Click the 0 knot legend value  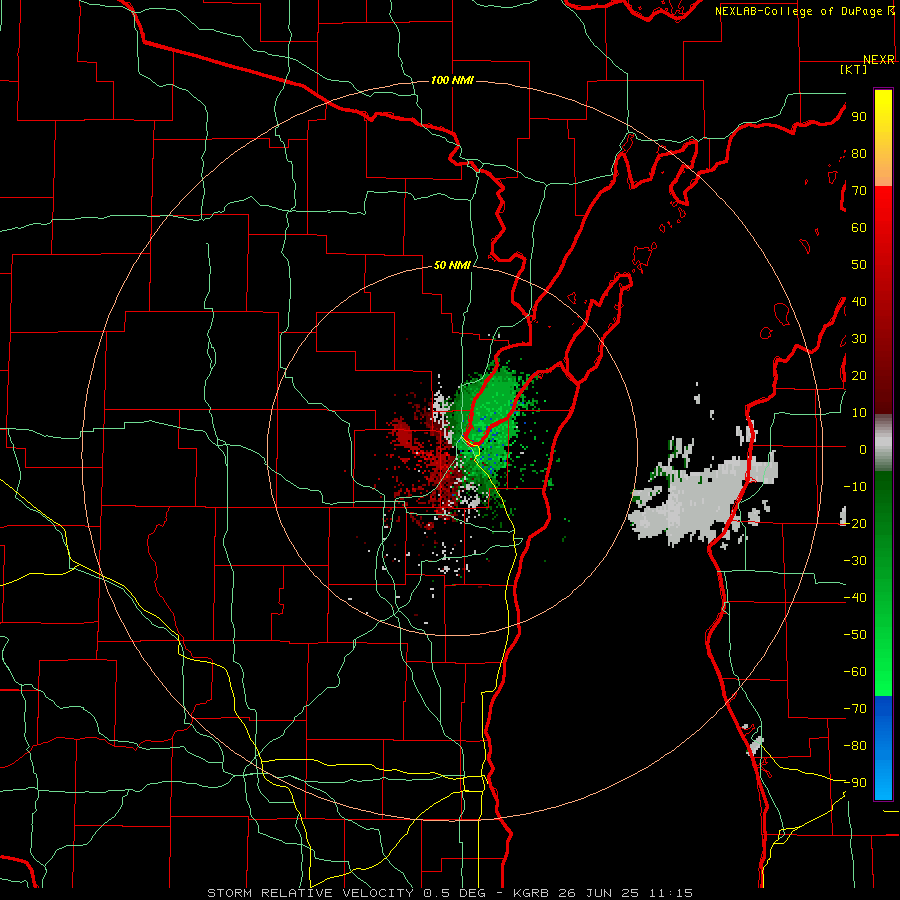tap(863, 449)
